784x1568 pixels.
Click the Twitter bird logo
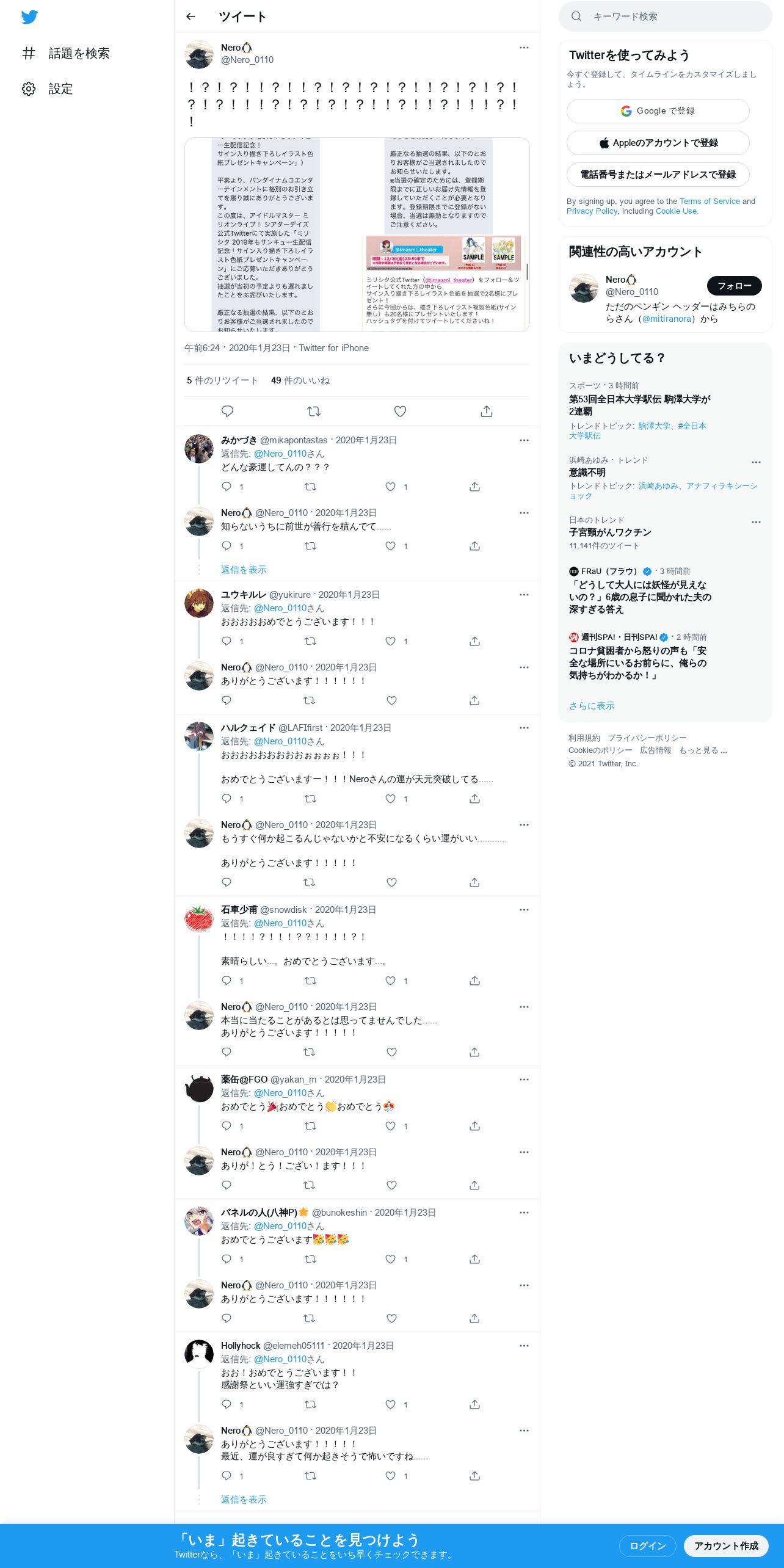pos(29,17)
